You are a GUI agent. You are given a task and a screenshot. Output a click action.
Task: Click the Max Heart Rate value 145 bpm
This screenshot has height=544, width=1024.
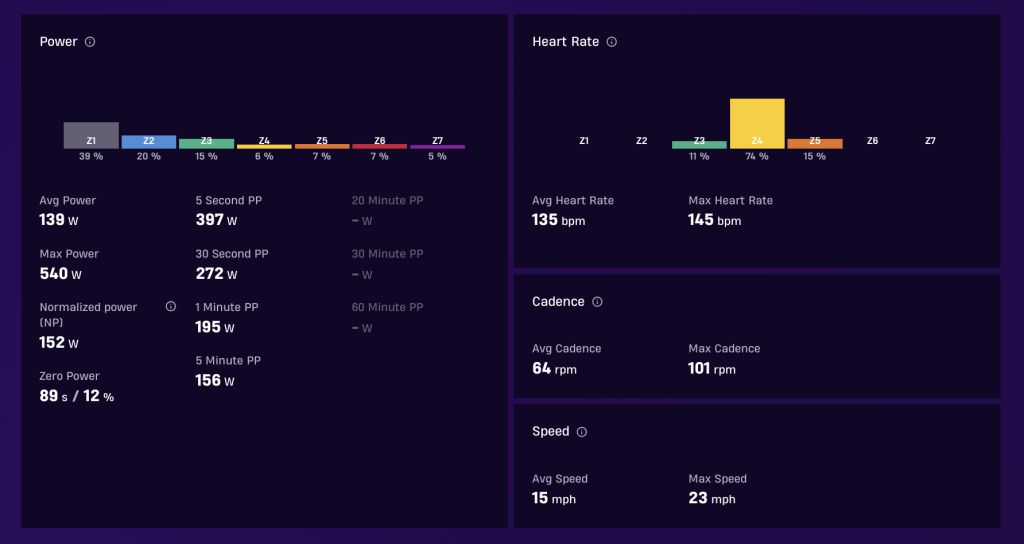point(714,220)
